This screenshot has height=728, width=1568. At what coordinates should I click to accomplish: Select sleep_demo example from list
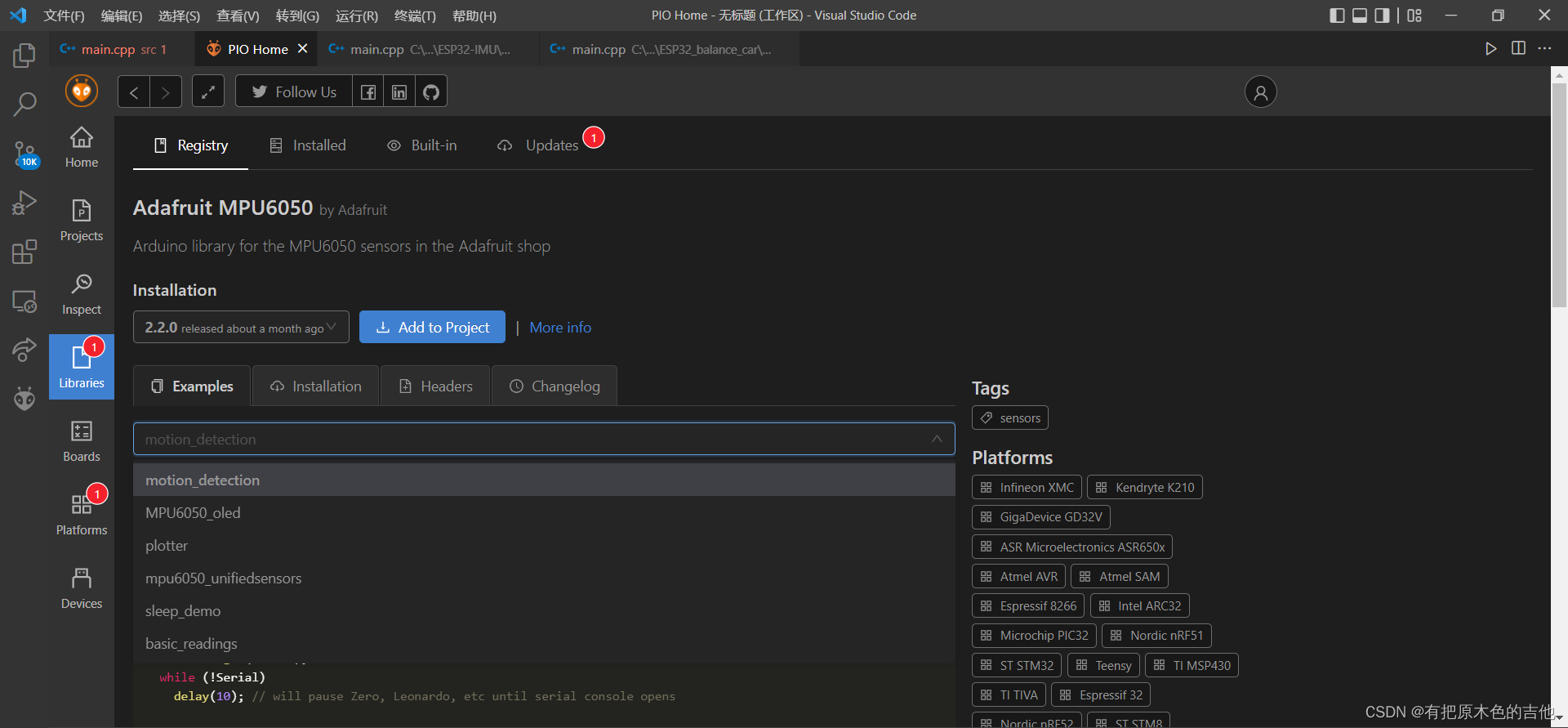coord(544,611)
